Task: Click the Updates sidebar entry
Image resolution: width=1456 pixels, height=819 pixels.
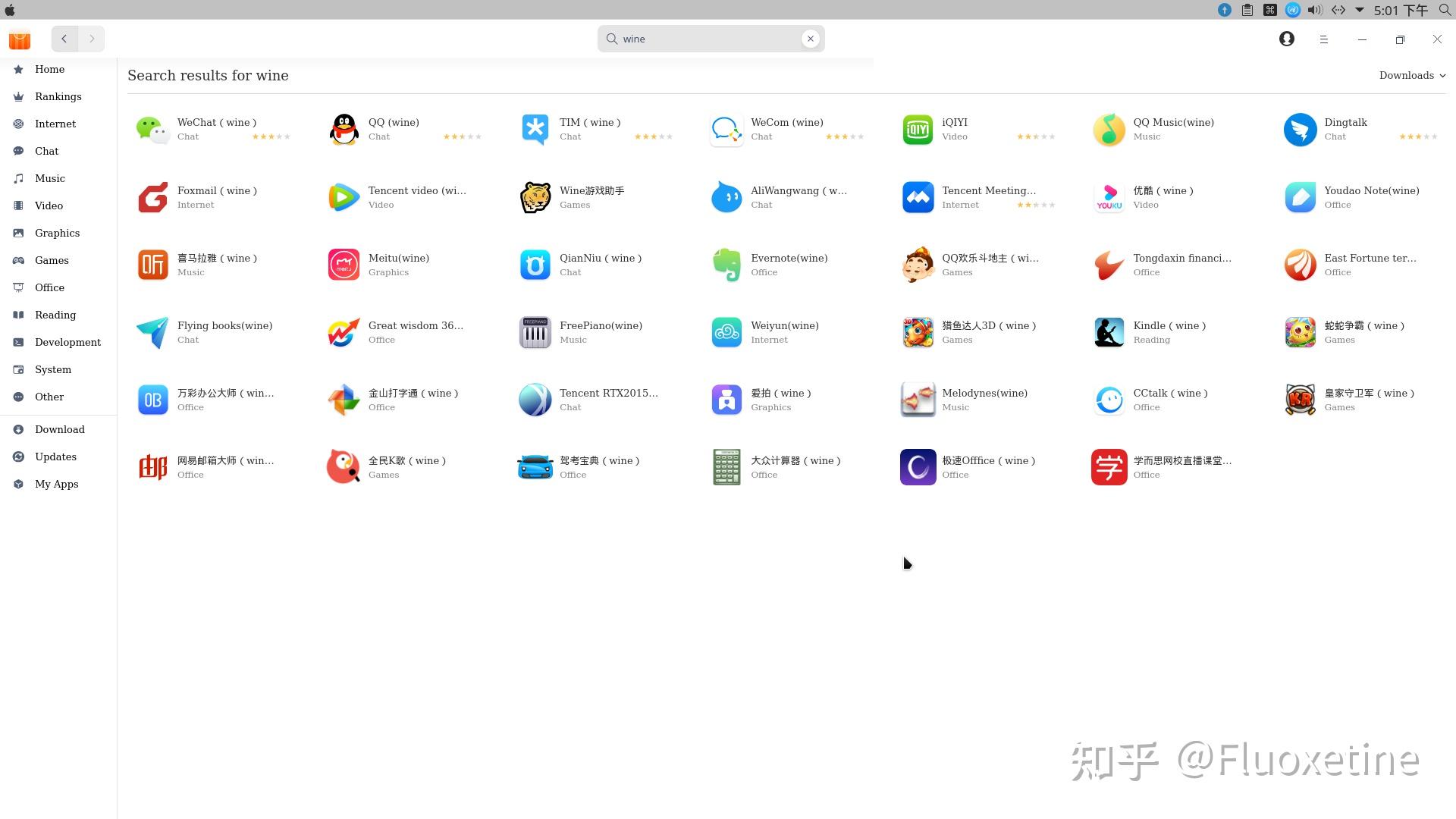Action: (55, 457)
